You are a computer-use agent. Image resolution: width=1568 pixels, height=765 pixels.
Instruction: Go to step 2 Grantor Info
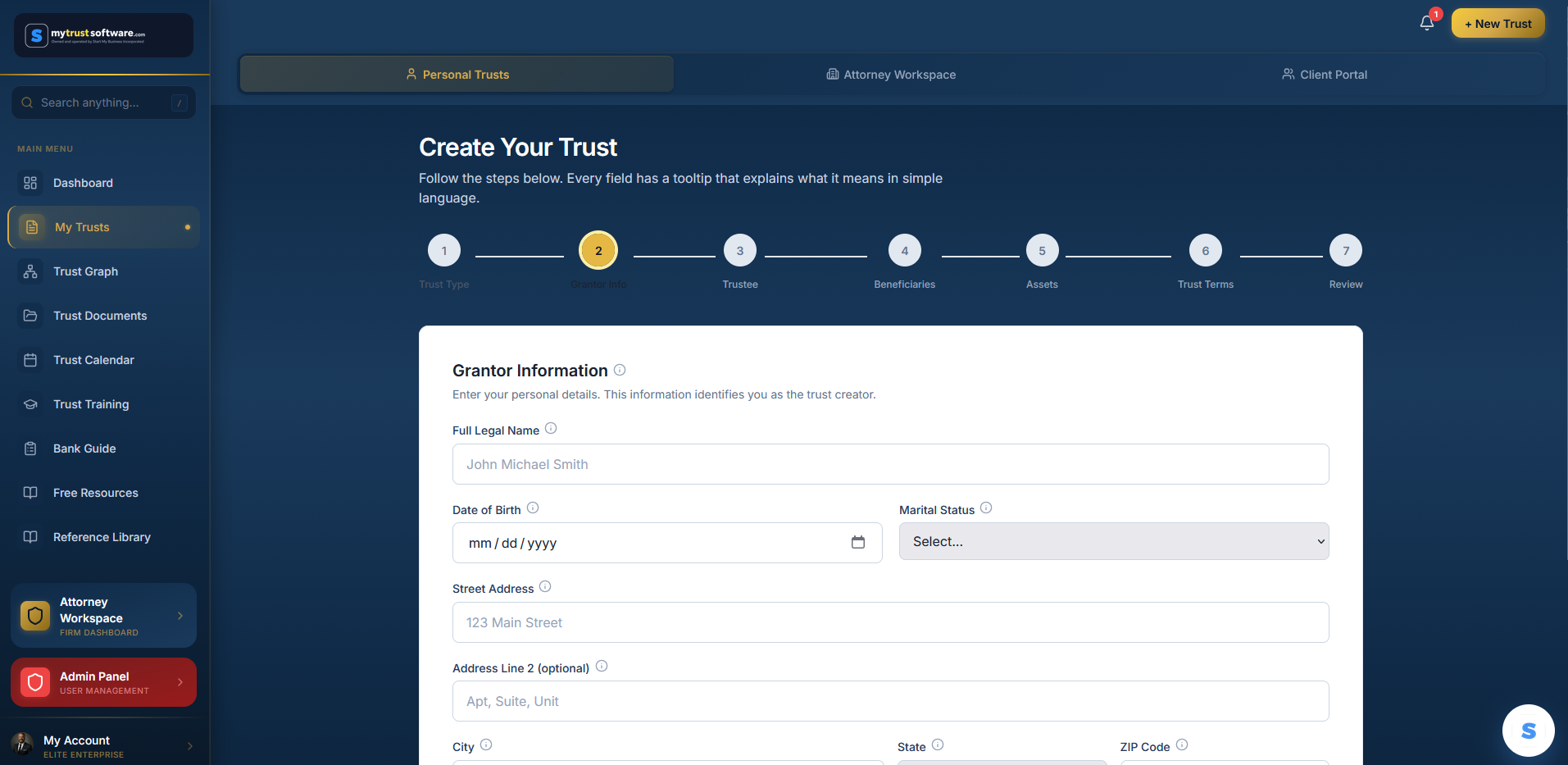pos(598,251)
